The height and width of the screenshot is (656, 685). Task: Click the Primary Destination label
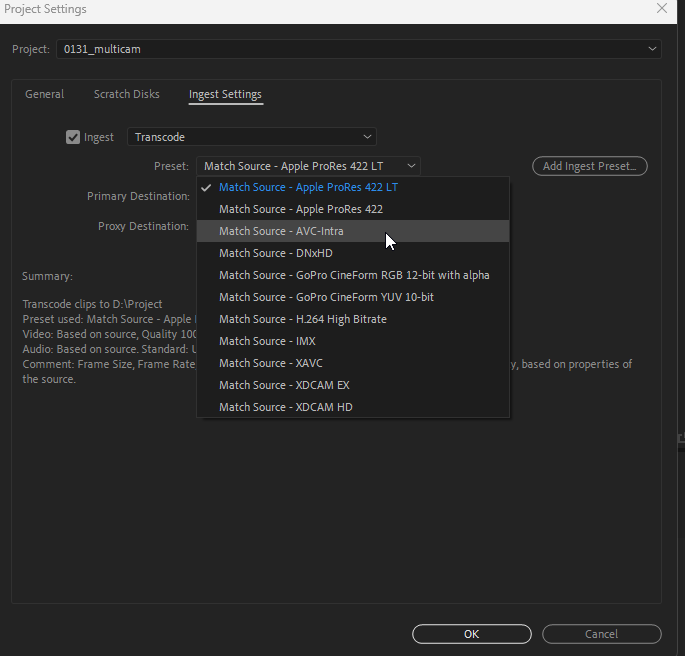[x=138, y=196]
